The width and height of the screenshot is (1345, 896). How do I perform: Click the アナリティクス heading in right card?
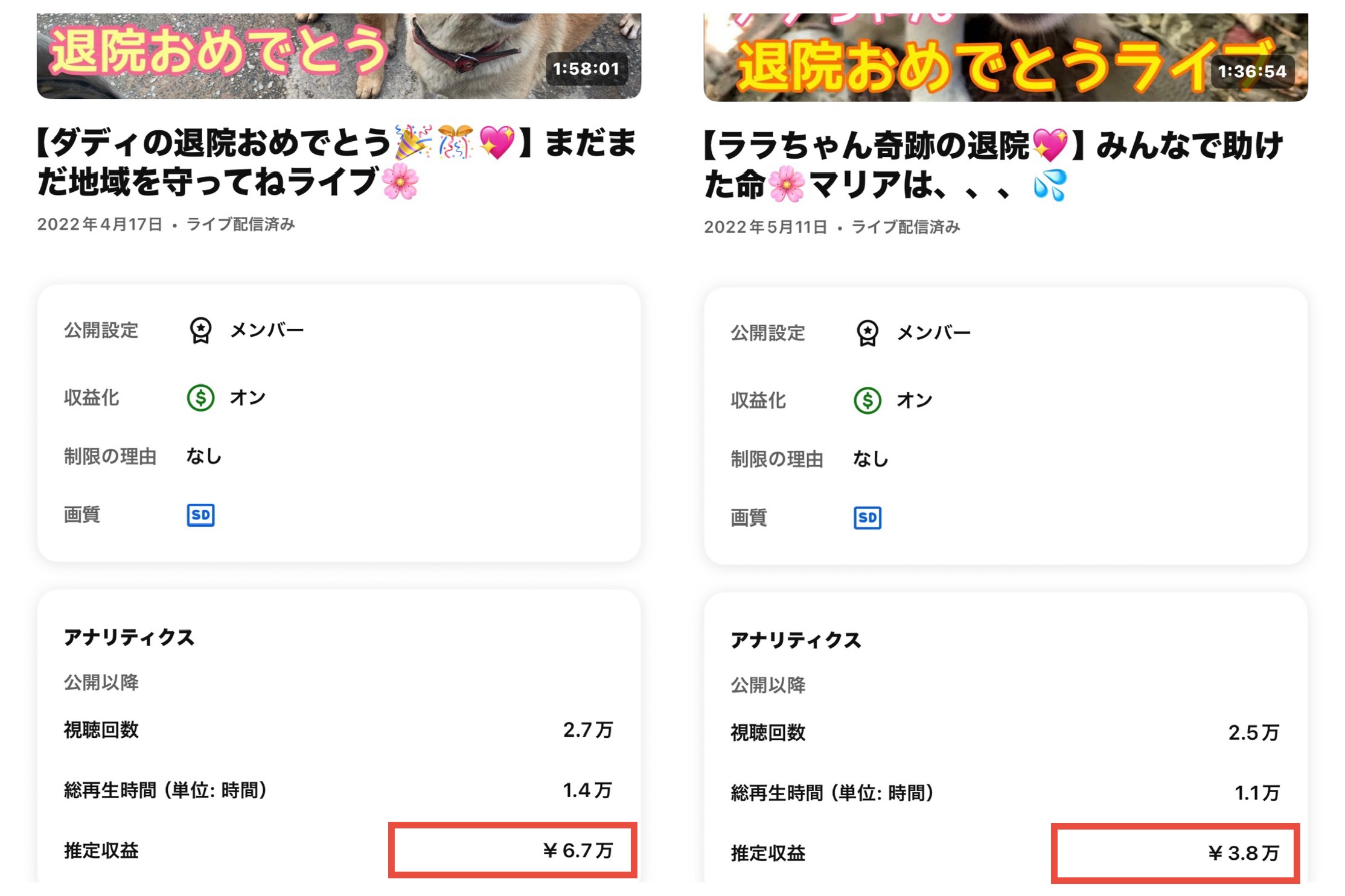click(796, 640)
